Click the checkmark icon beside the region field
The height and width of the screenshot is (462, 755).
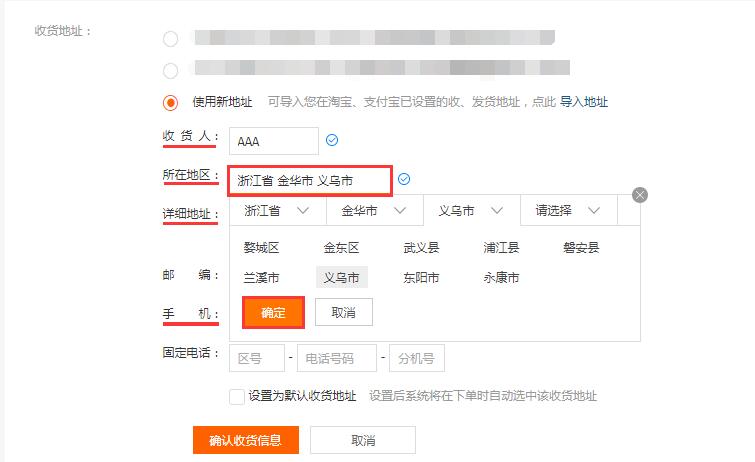[x=404, y=179]
